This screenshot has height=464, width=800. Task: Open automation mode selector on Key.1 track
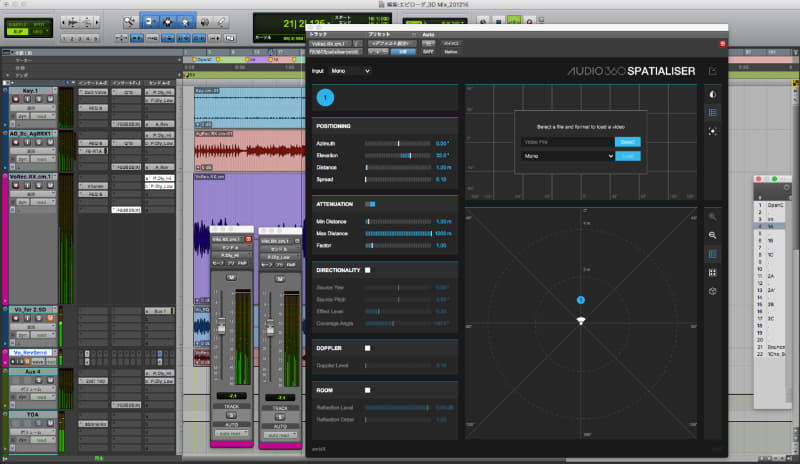[x=42, y=116]
